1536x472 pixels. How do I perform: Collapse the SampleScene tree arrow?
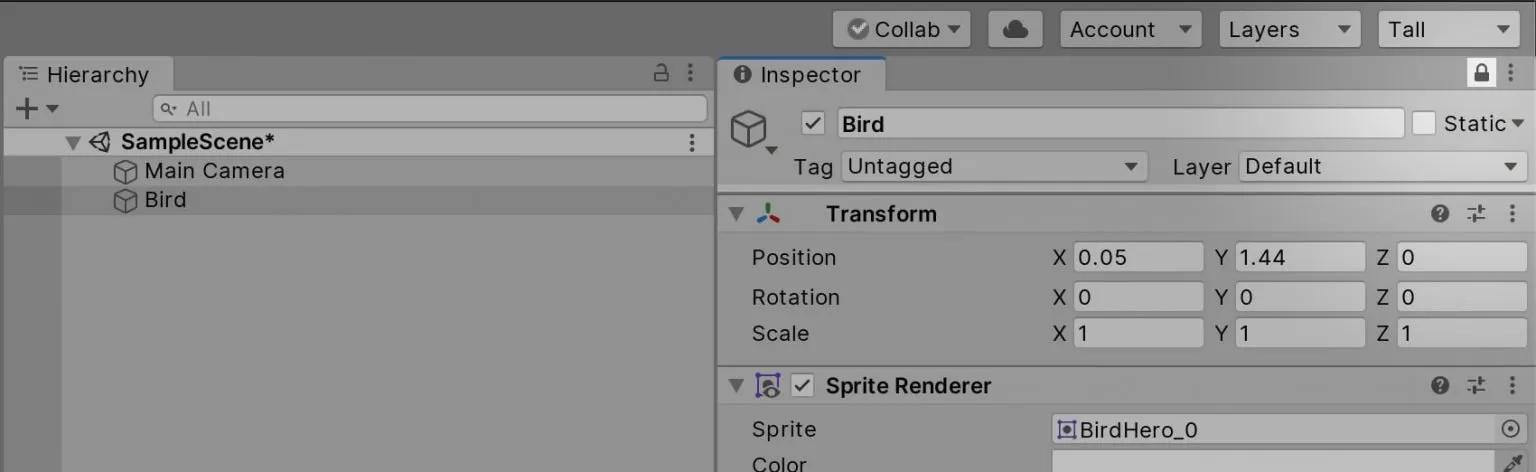(x=72, y=143)
